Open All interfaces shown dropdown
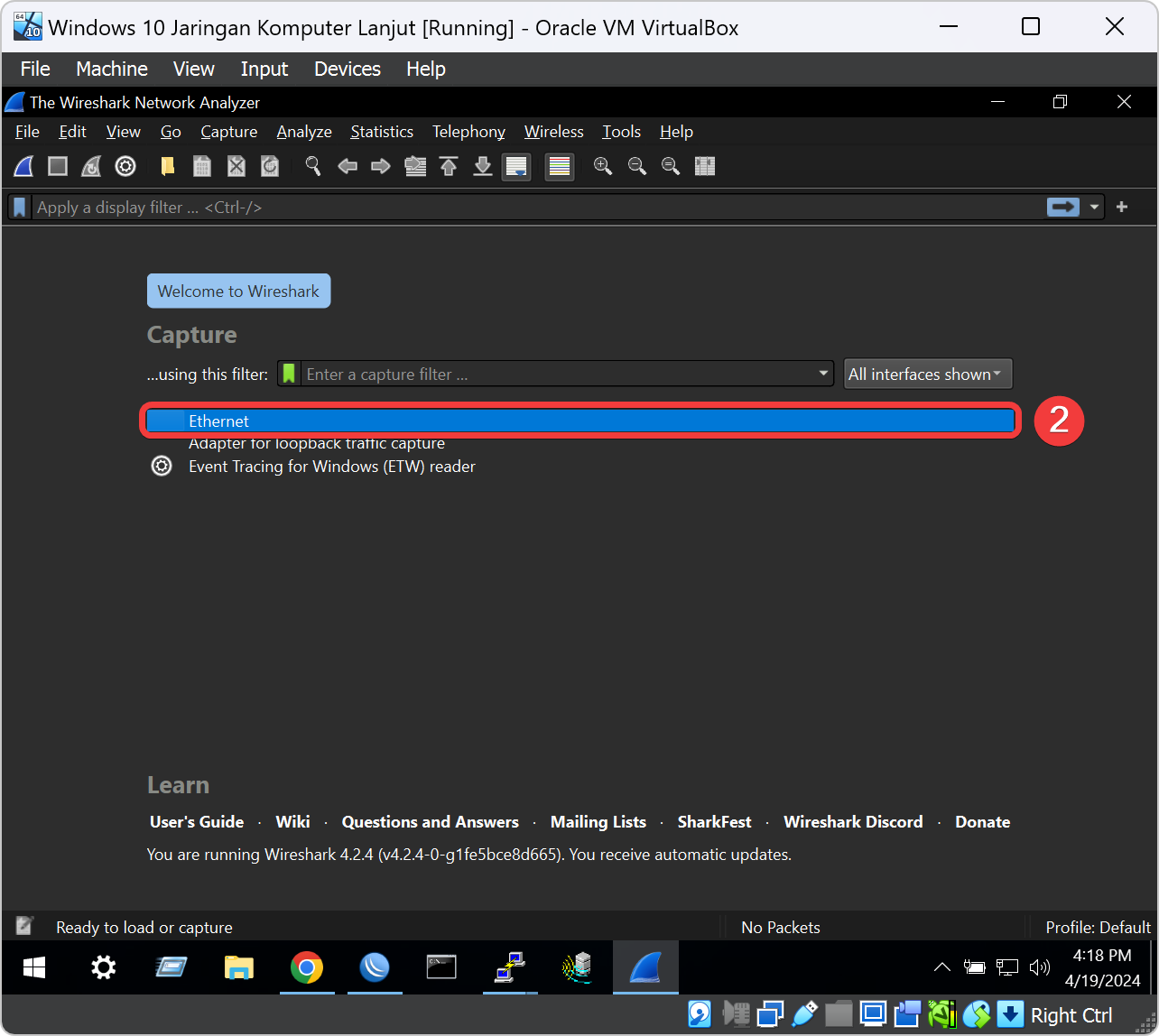Viewport: 1159px width, 1036px height. pyautogui.click(x=928, y=374)
